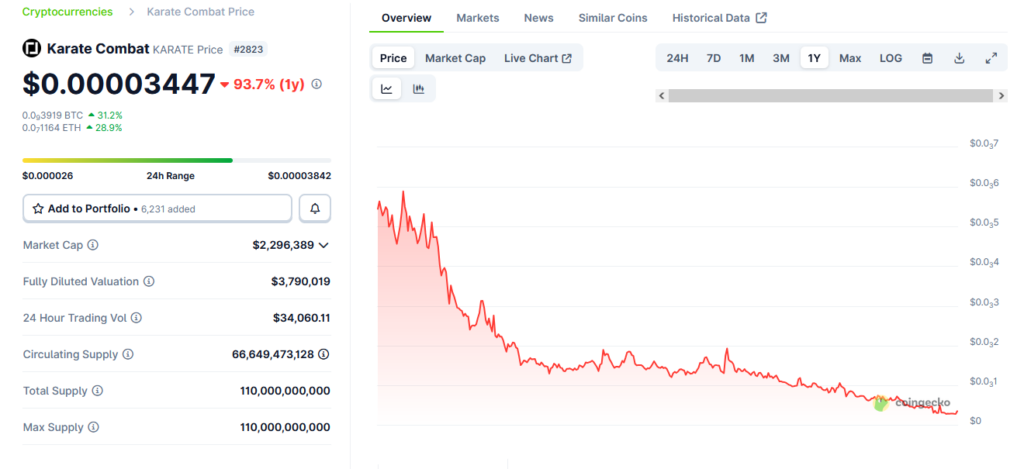Click the Add to Portfolio button
This screenshot has width=1024, height=469.
click(x=157, y=208)
